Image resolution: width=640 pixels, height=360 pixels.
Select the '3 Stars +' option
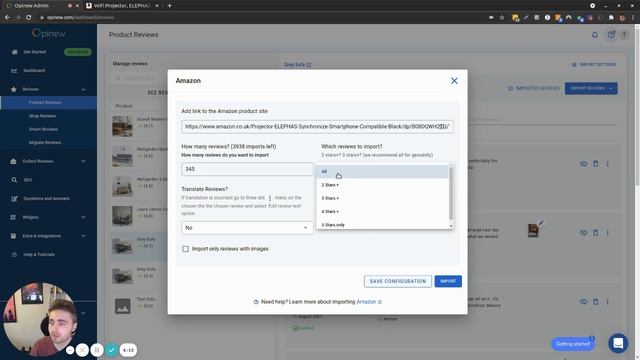(x=382, y=198)
